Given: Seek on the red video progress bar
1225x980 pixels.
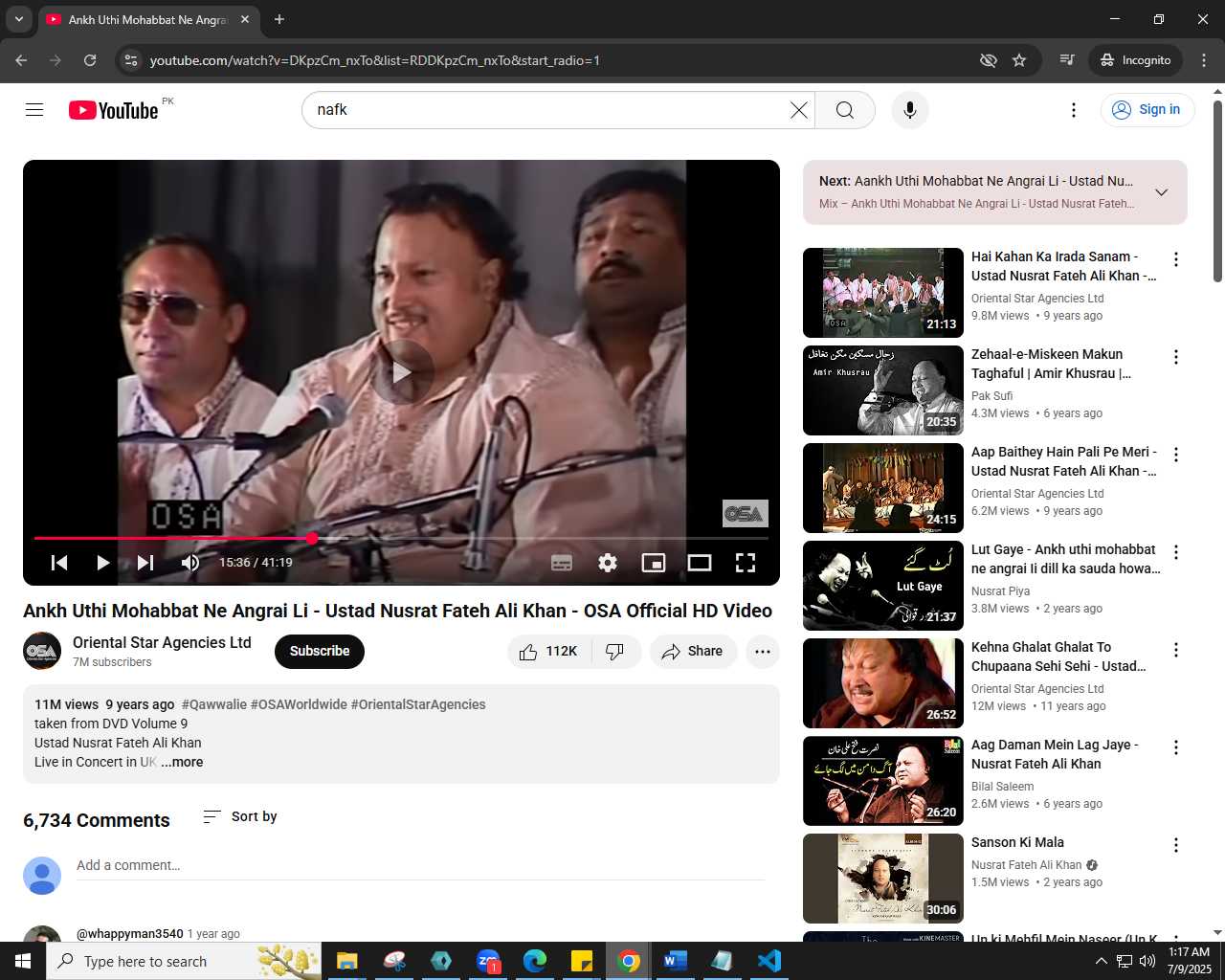Looking at the screenshot, I should (401, 539).
